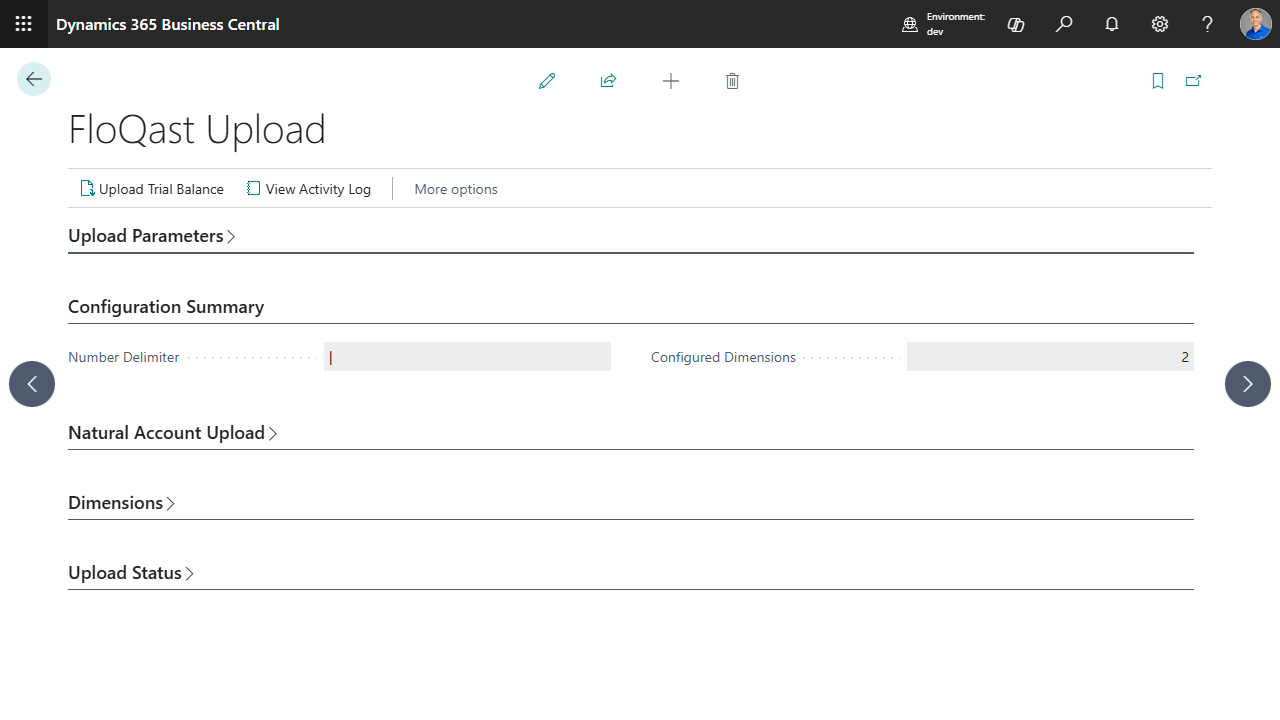The image size is (1280, 720).
Task: Click the Number Delimiter field
Action: [467, 357]
